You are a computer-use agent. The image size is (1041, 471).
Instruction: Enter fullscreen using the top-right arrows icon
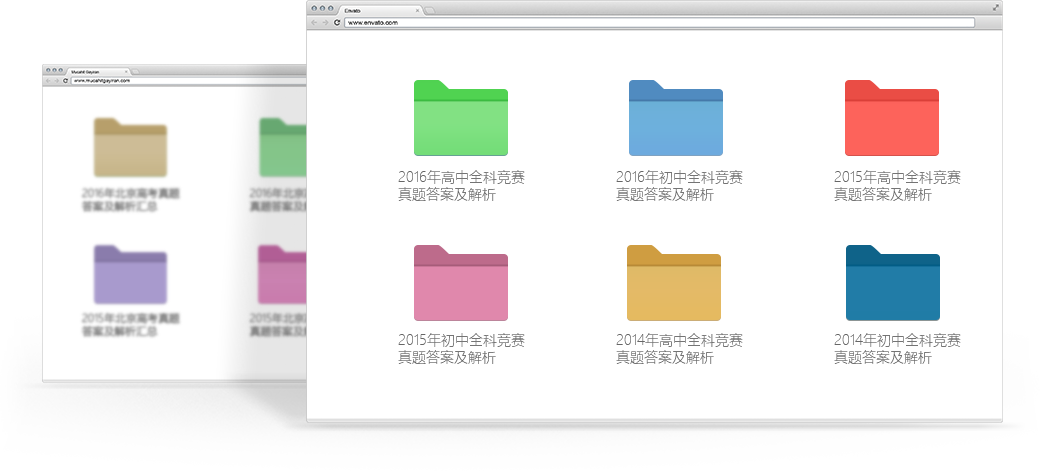[995, 8]
